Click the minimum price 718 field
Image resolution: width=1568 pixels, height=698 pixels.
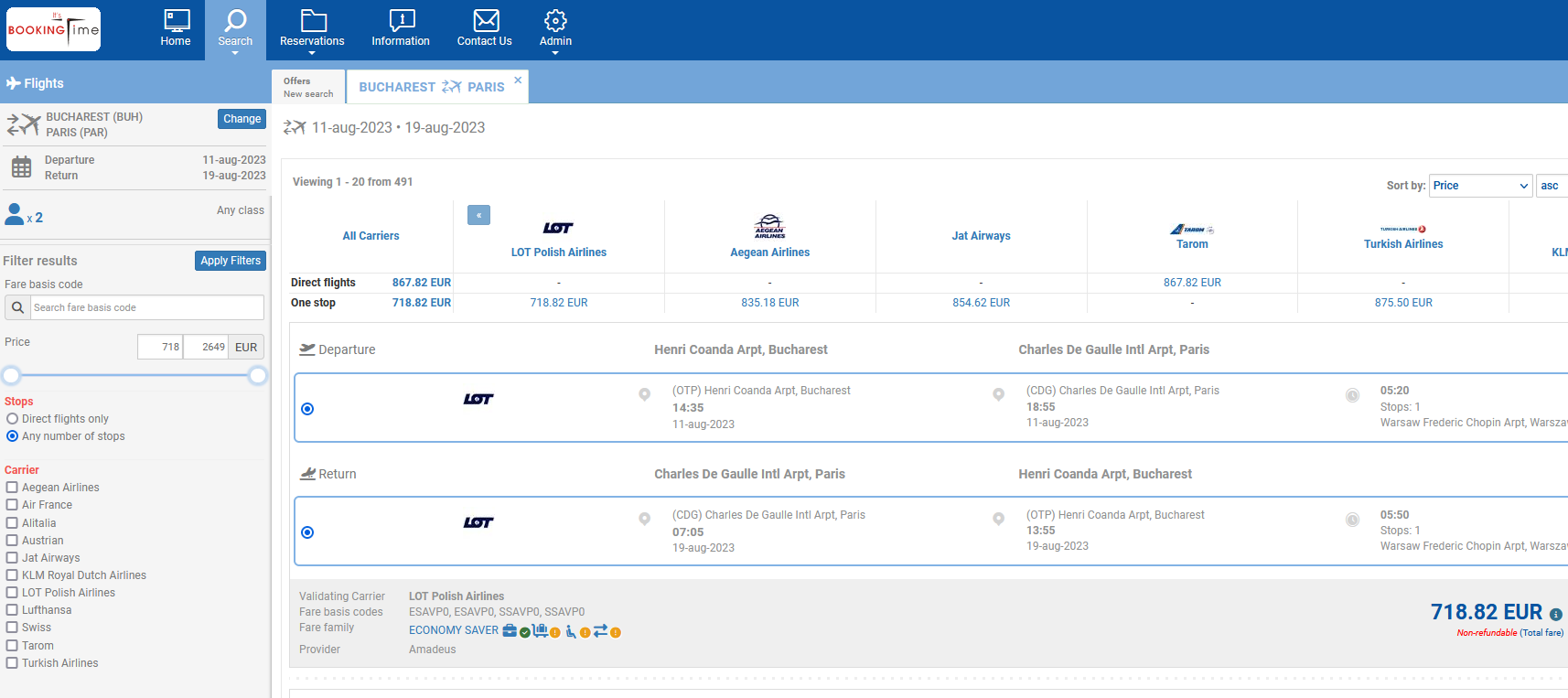point(160,347)
